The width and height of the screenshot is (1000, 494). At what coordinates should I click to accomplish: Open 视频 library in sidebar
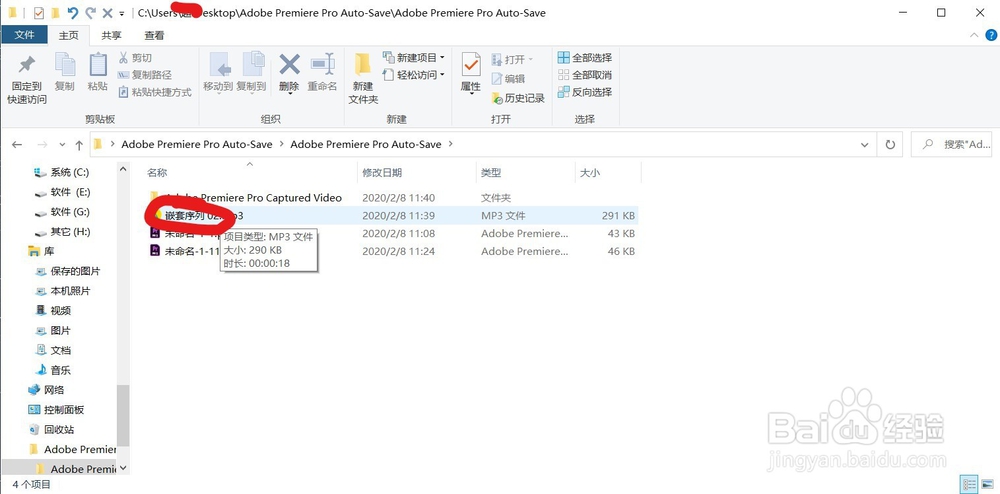pyautogui.click(x=52, y=310)
